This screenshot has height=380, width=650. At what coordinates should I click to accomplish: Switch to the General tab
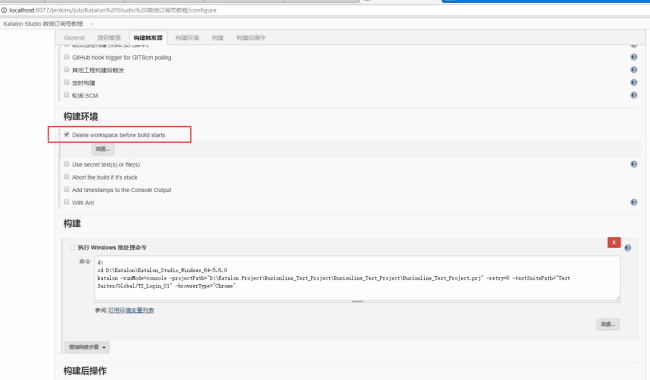point(74,38)
